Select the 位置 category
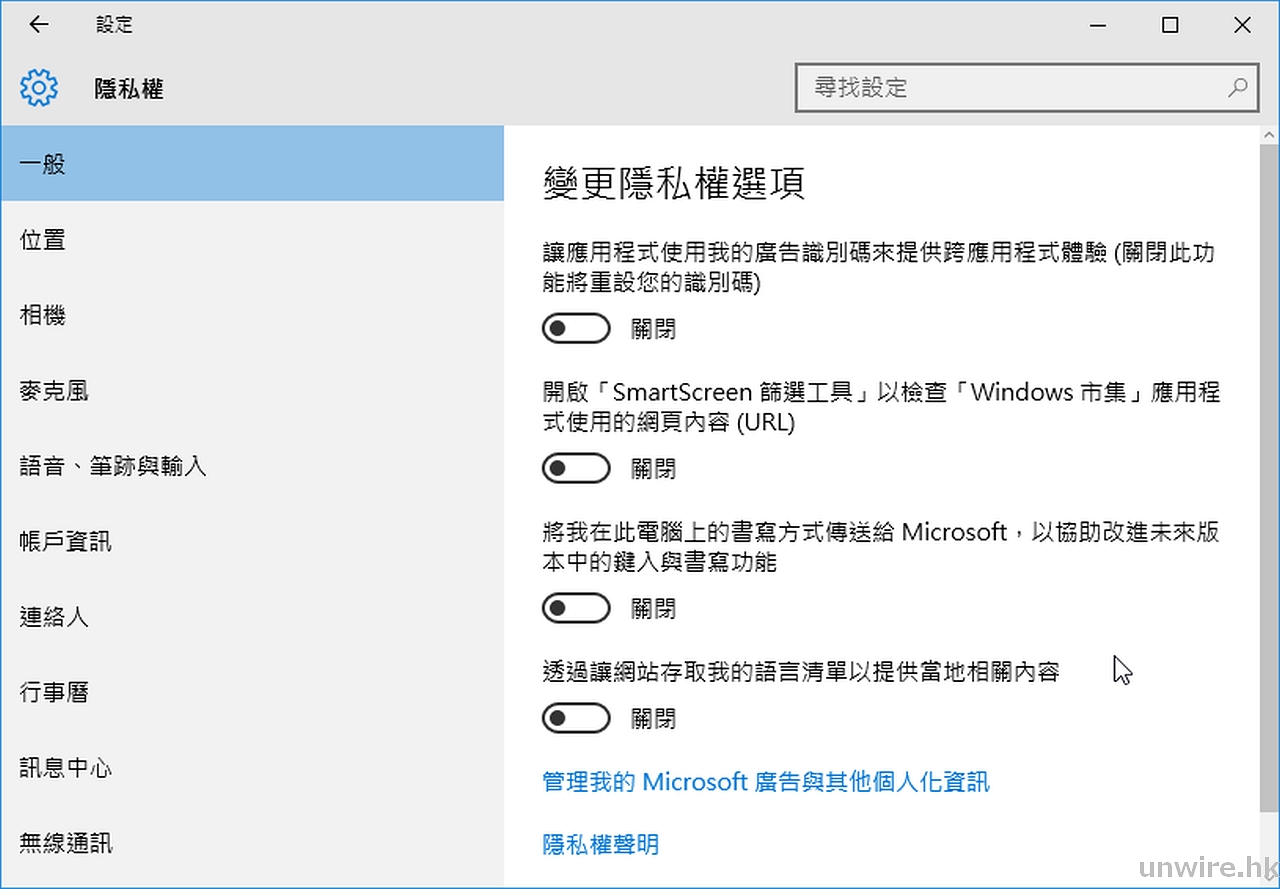The width and height of the screenshot is (1280, 889). [43, 240]
